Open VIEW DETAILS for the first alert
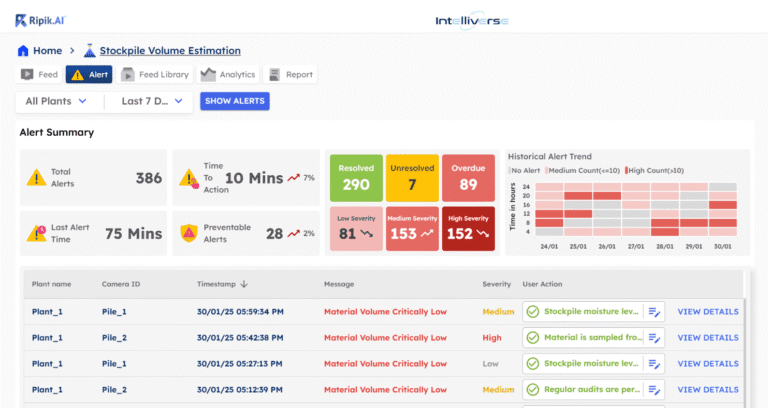 (707, 312)
